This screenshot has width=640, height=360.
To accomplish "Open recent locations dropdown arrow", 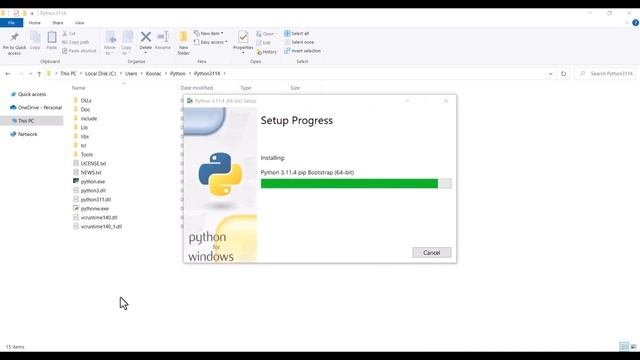I will coord(31,74).
